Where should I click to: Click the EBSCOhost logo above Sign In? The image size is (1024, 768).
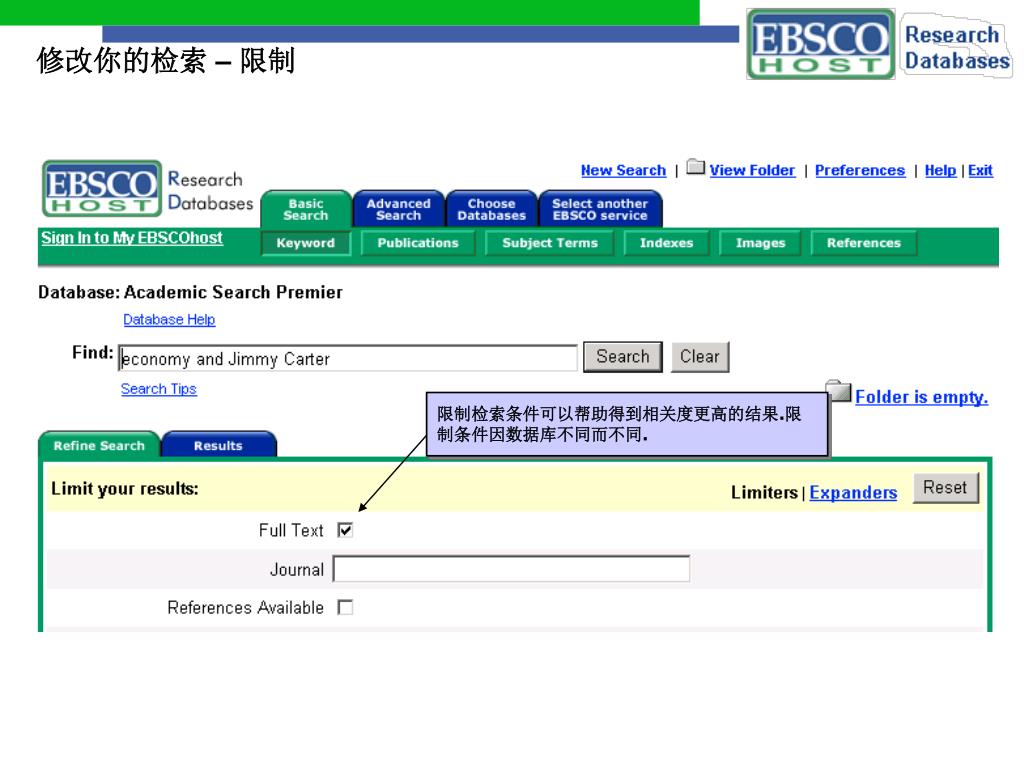coord(102,188)
